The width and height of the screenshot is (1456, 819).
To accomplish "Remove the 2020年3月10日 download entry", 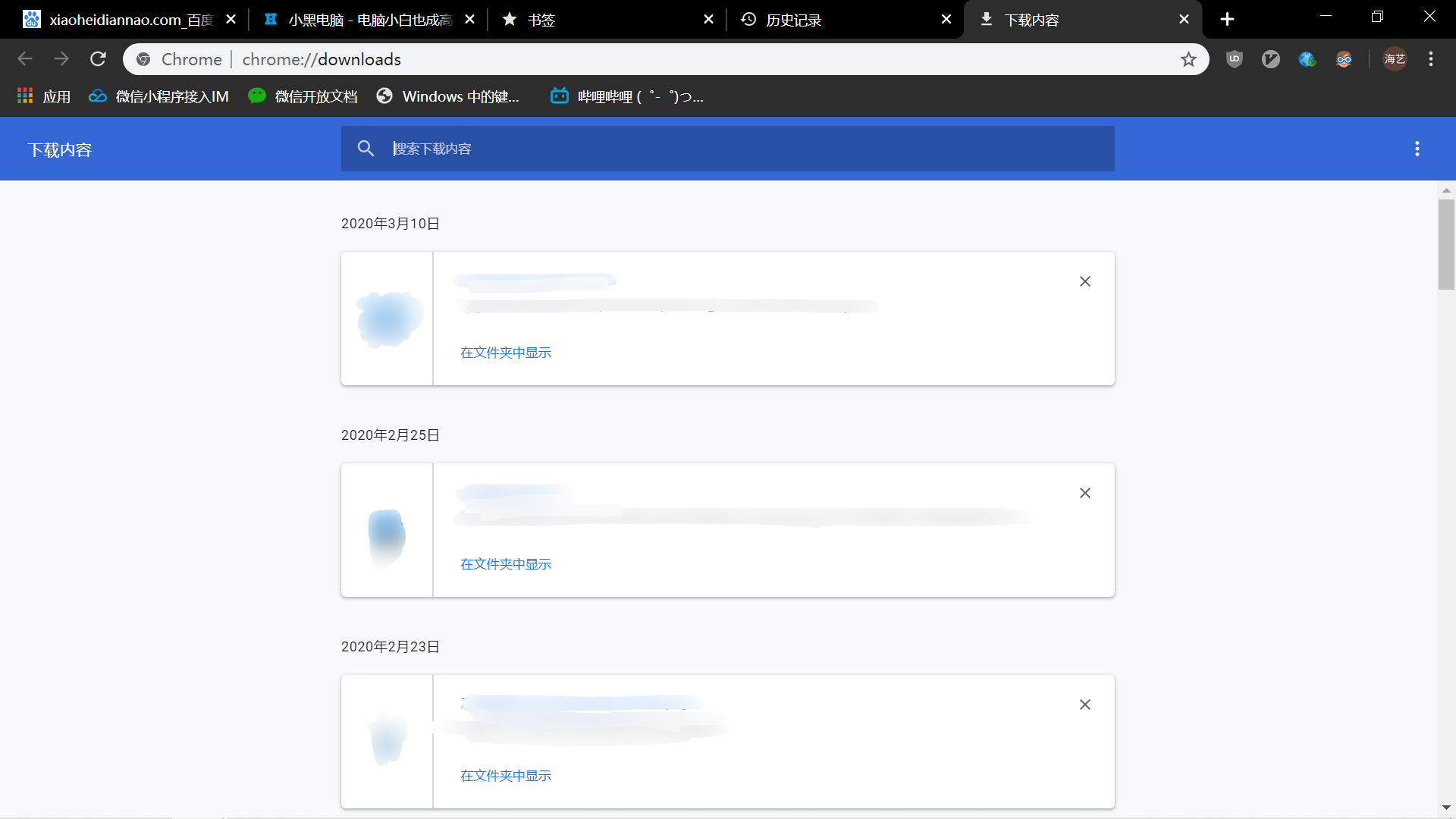I will click(x=1085, y=281).
